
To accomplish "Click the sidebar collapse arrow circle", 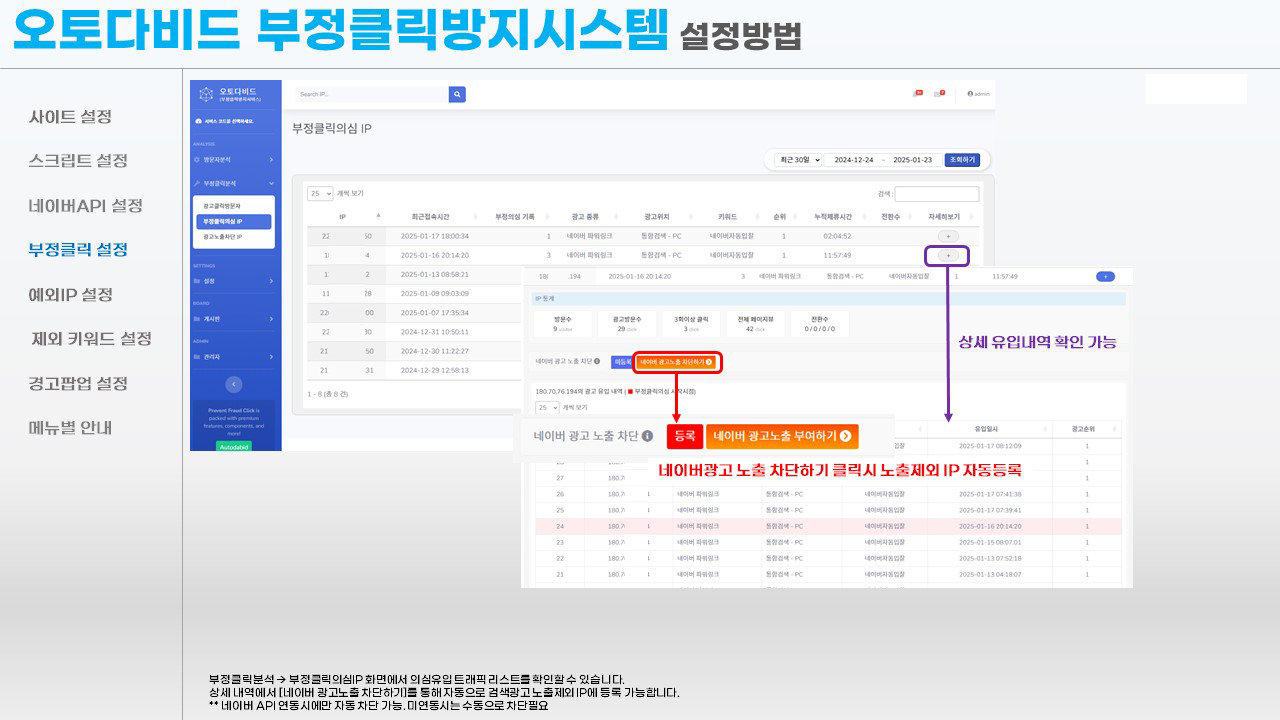I will pos(234,384).
